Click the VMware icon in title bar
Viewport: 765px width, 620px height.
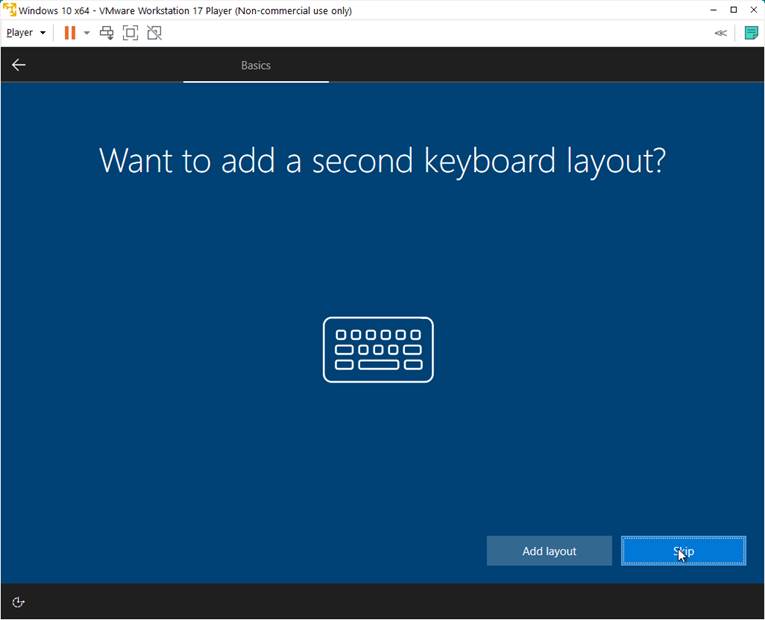(9, 10)
